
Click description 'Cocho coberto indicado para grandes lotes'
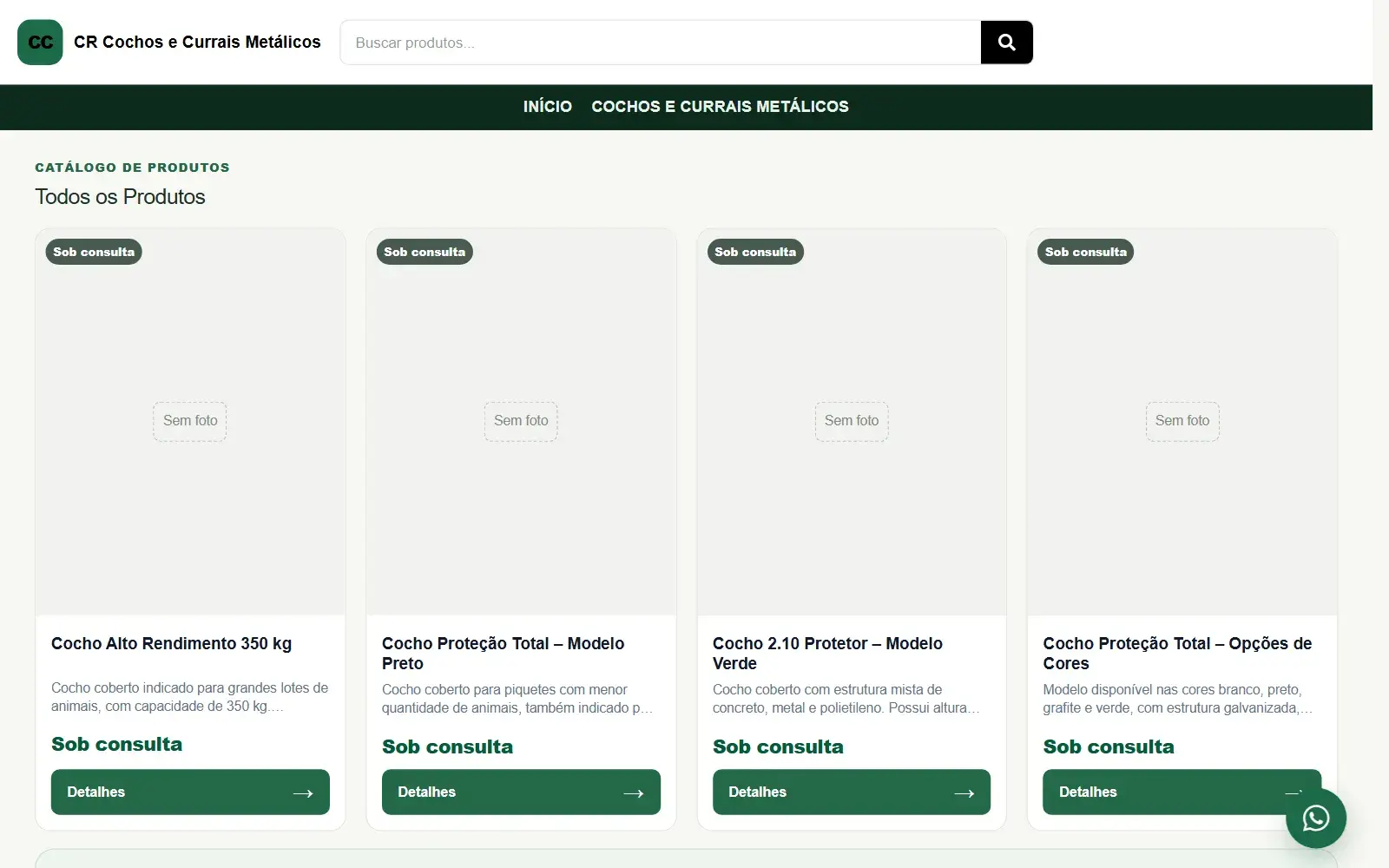pos(189,697)
